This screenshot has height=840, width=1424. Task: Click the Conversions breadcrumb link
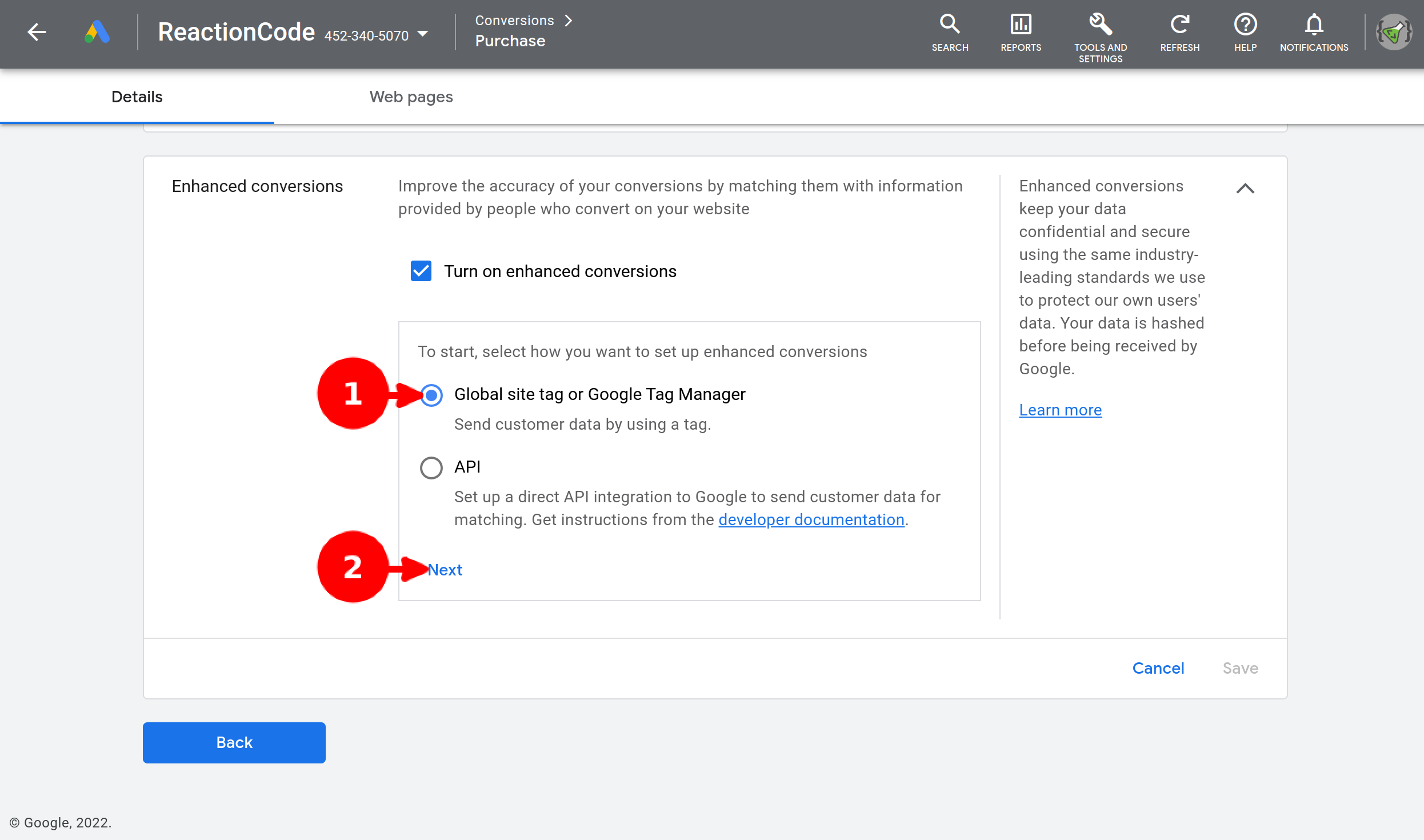(x=514, y=21)
